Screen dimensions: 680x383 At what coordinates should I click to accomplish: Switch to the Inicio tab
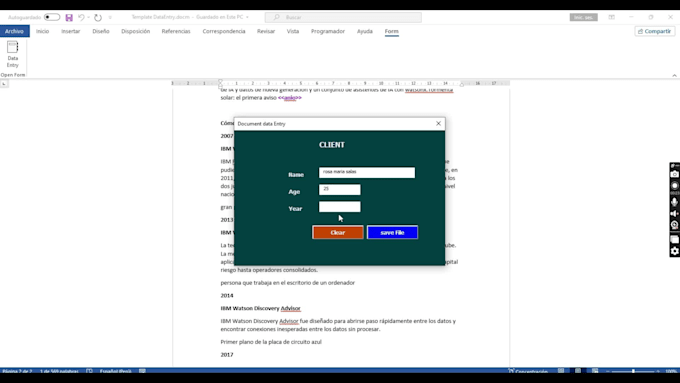click(42, 31)
